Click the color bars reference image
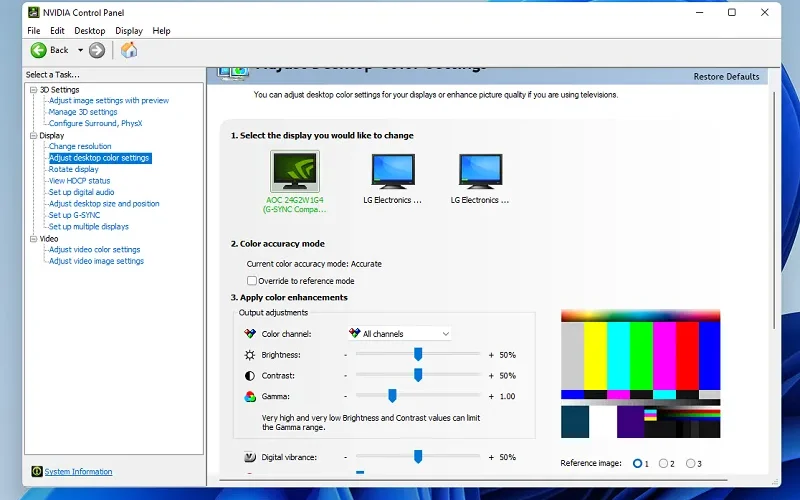This screenshot has height=500, width=800. [640, 373]
